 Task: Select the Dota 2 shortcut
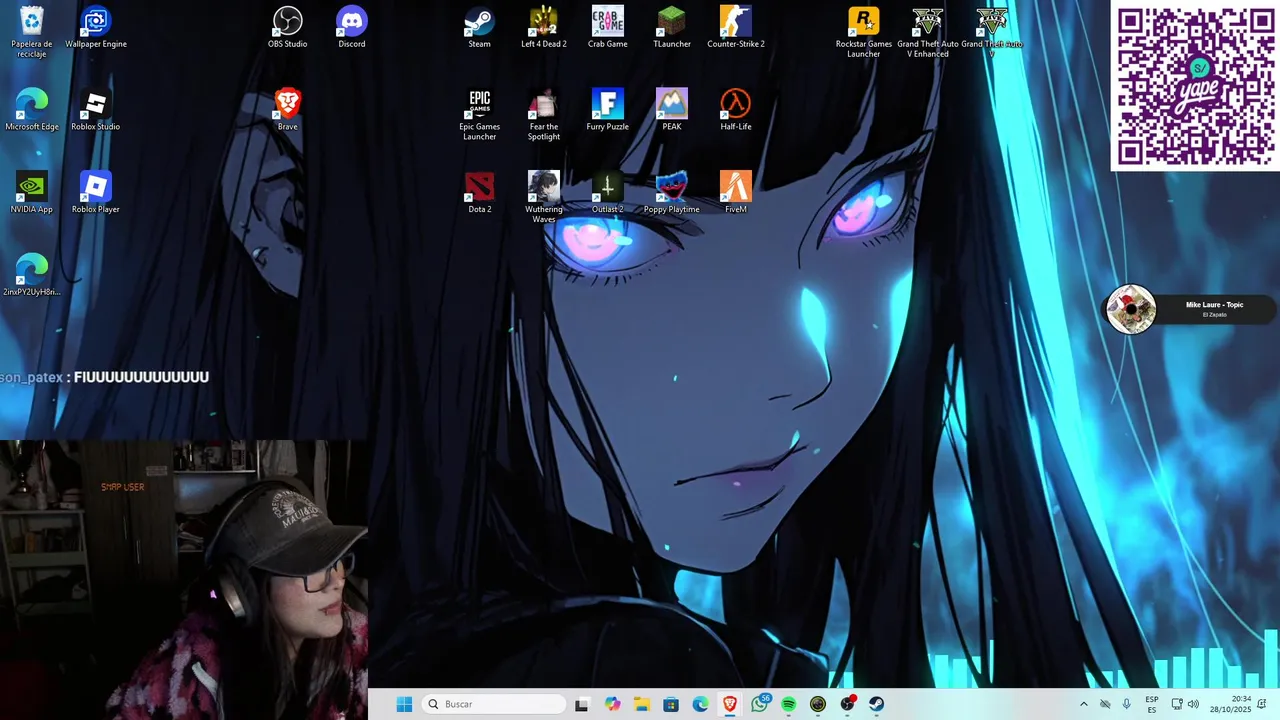[x=480, y=193]
